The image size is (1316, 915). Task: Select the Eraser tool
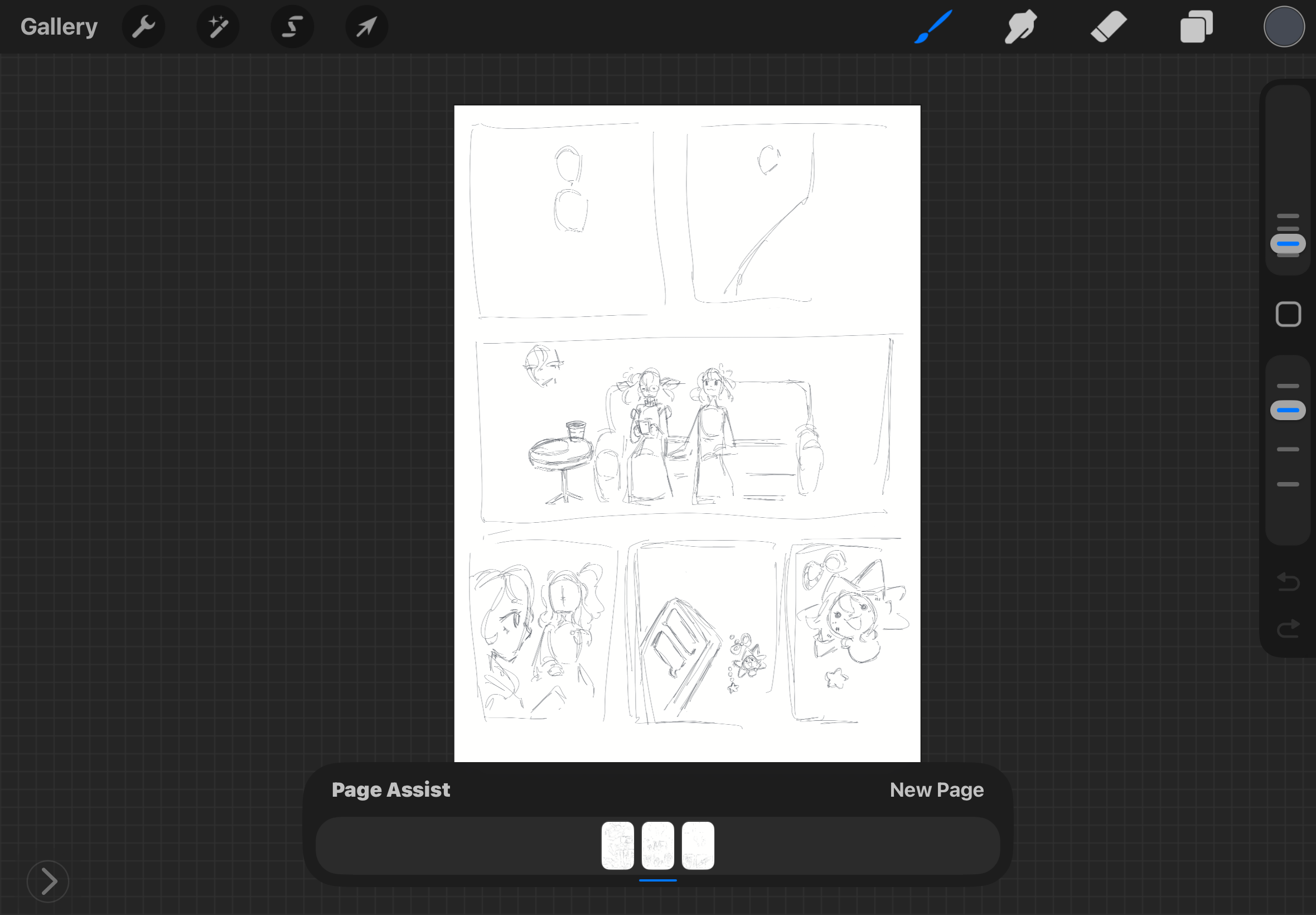coord(1108,27)
